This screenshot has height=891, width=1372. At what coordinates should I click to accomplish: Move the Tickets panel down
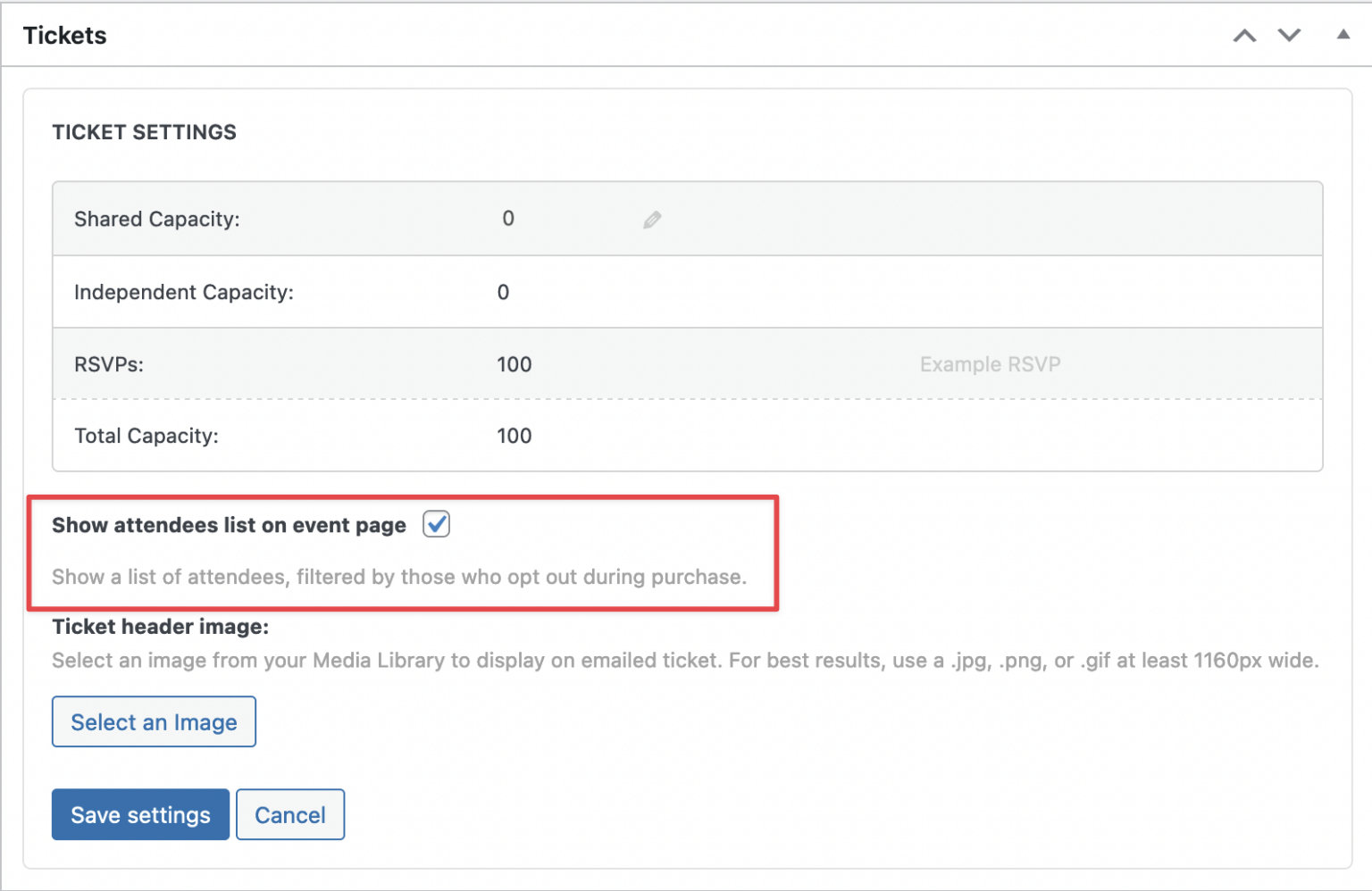(x=1289, y=36)
